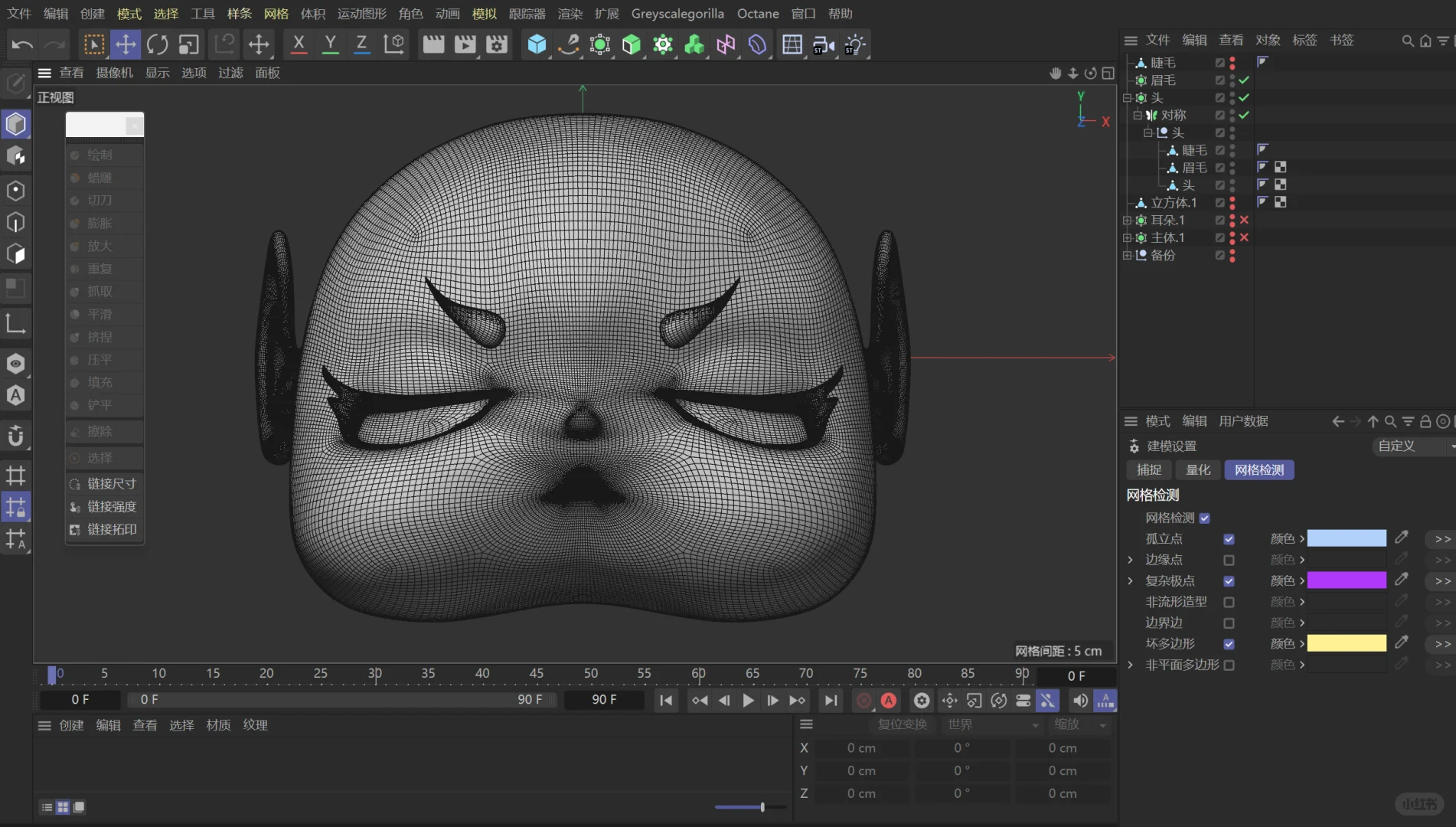
Task: Add light icon in toolbar
Action: point(854,44)
